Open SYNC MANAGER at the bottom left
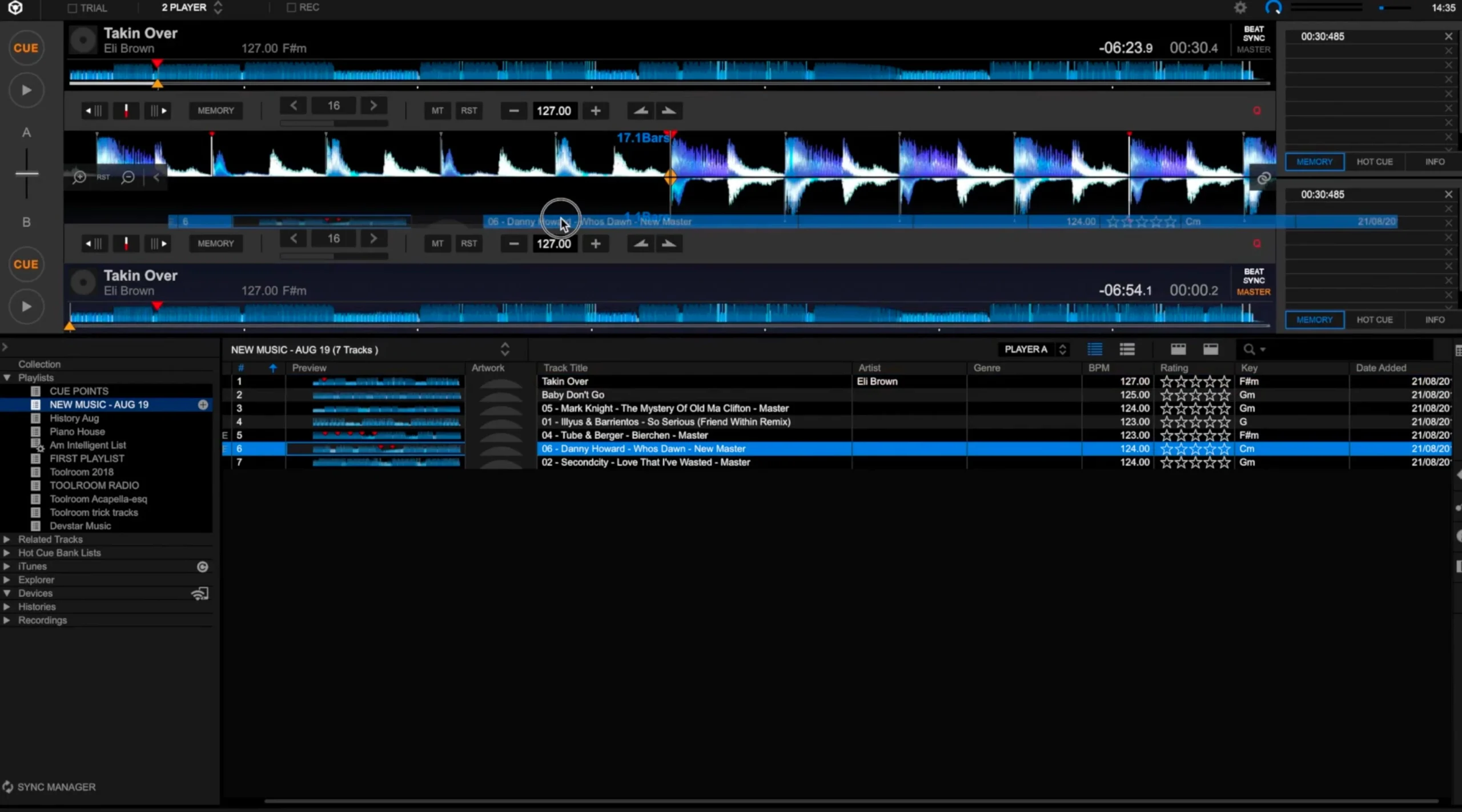The width and height of the screenshot is (1462, 812). 49,787
